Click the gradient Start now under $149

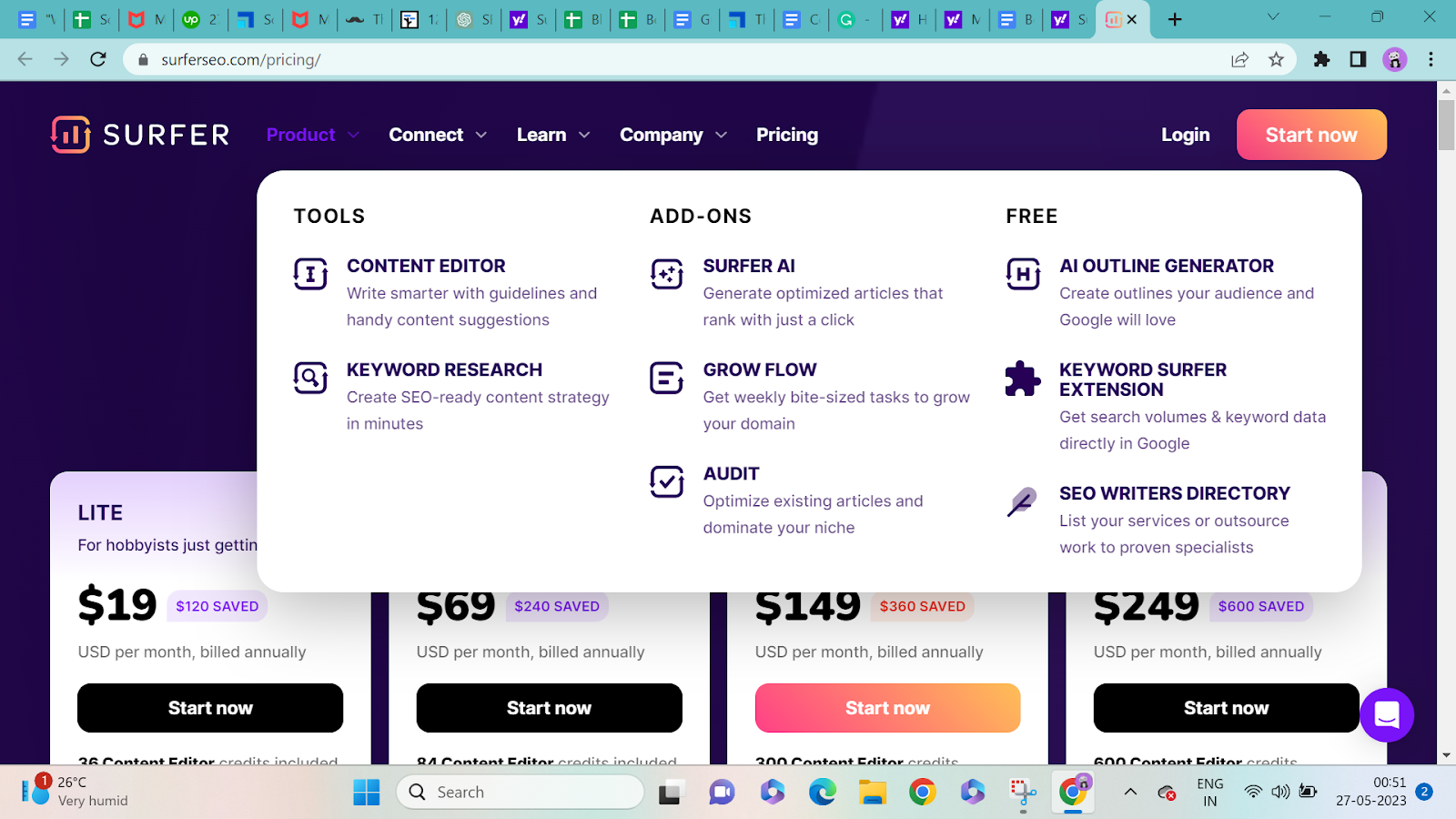point(887,708)
